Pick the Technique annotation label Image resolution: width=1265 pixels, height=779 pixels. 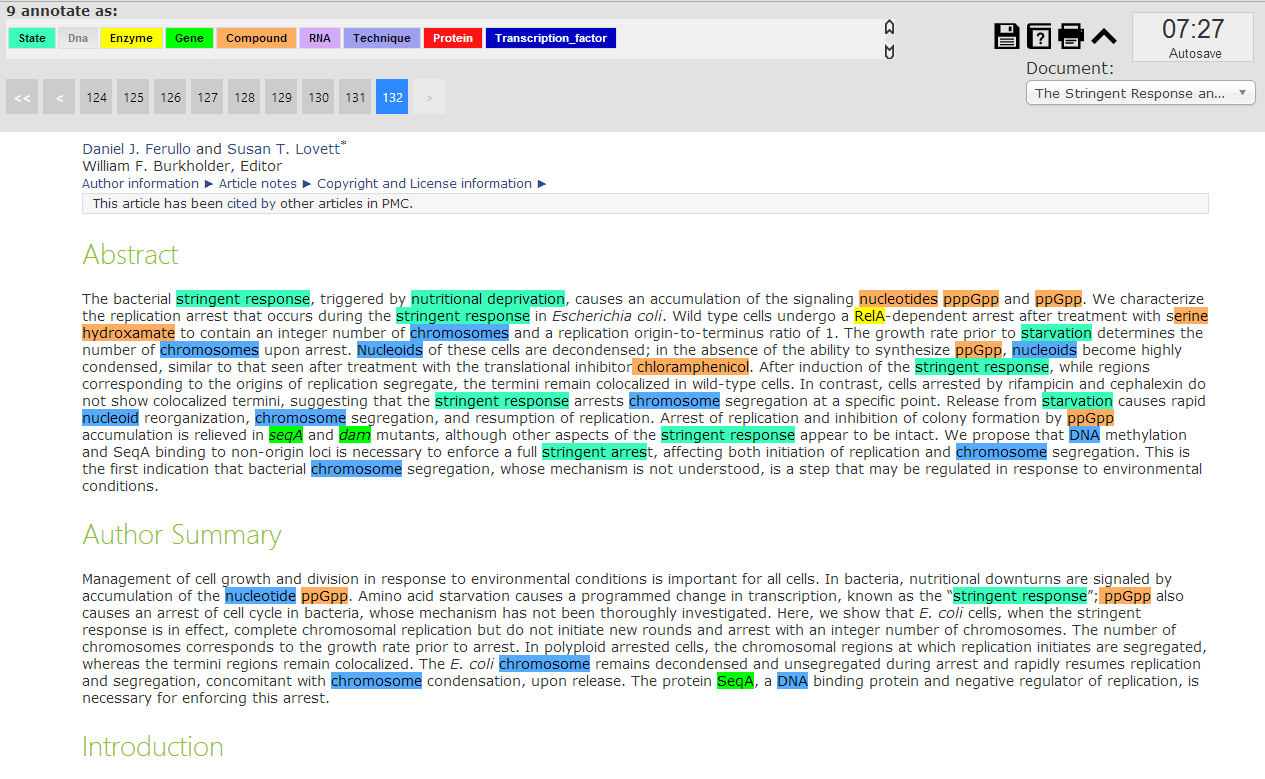382,38
